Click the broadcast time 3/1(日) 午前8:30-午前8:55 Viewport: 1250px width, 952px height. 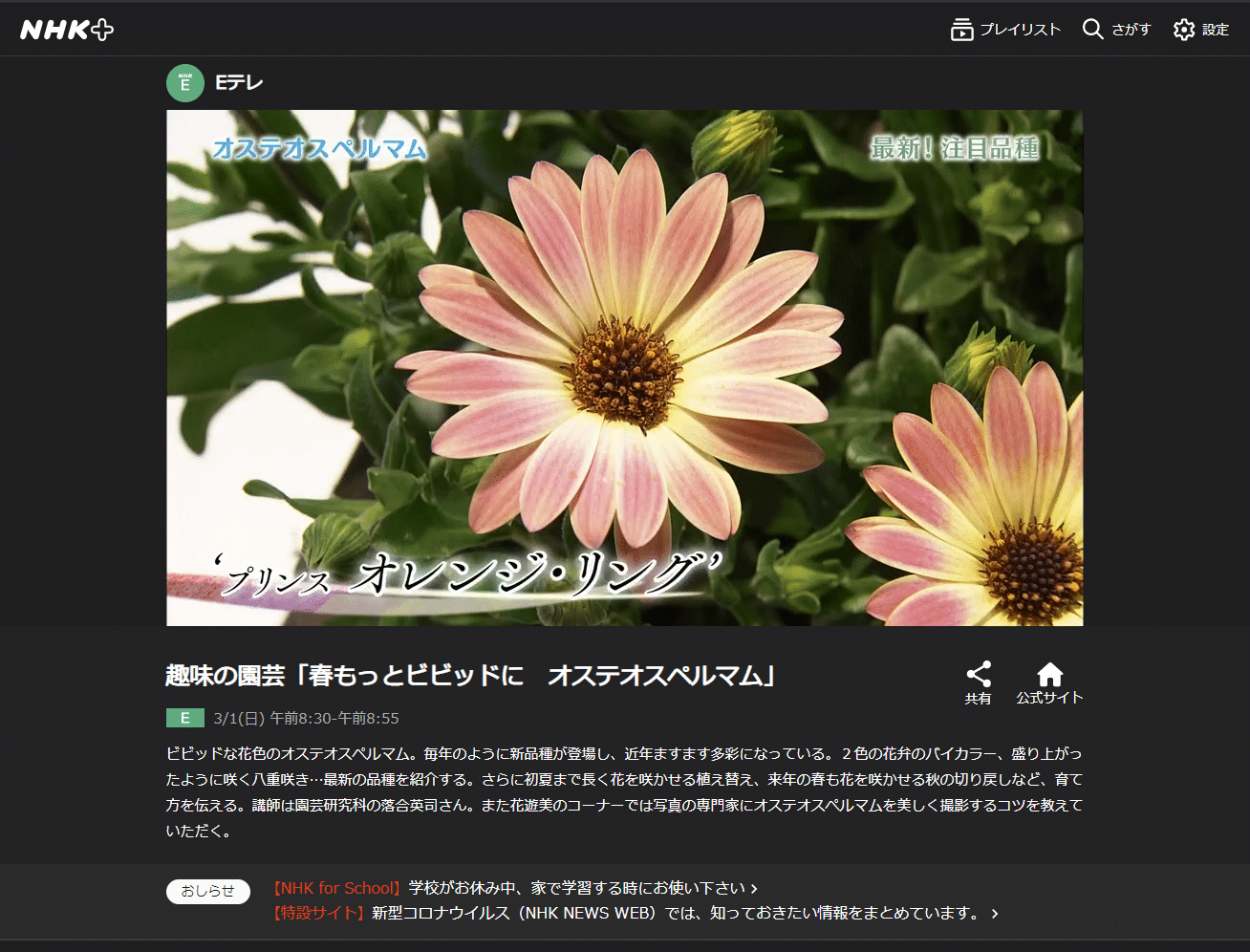[307, 718]
